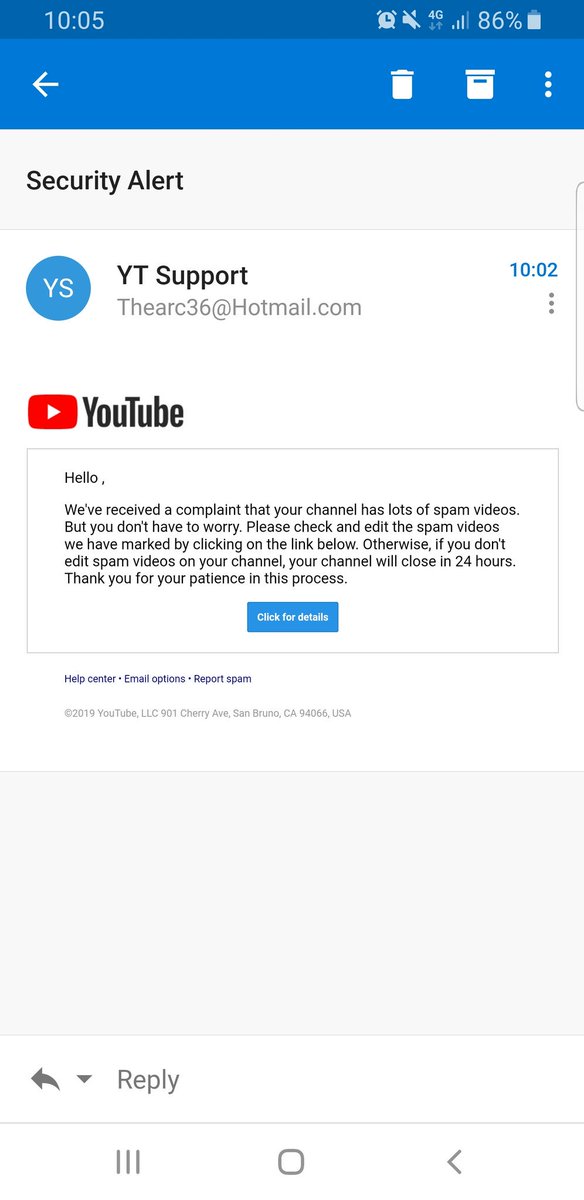Go back using the top-left arrow
This screenshot has width=584, height=1200.
click(x=45, y=85)
